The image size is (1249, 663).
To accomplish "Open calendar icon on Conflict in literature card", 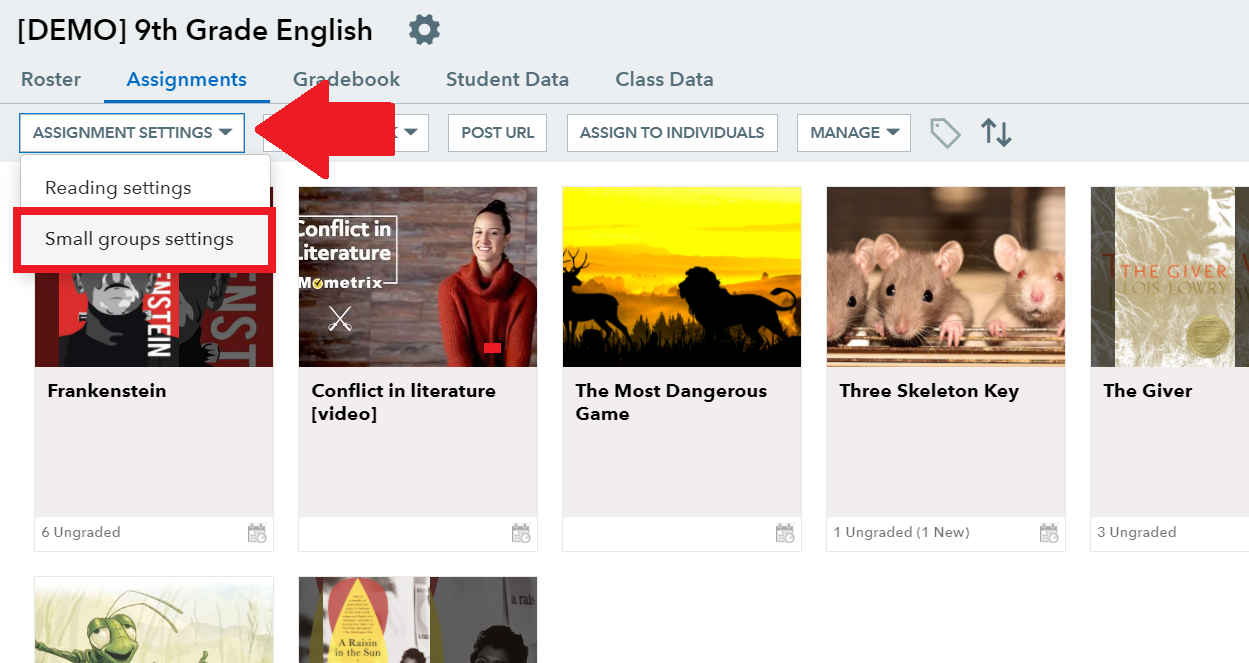I will 521,533.
